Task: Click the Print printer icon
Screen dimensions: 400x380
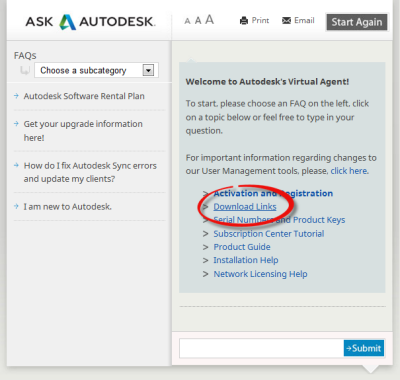Action: coord(244,21)
